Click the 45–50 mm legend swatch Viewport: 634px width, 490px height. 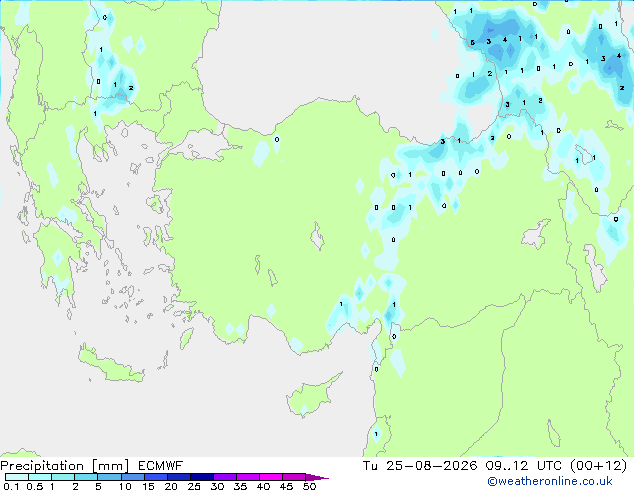294,477
